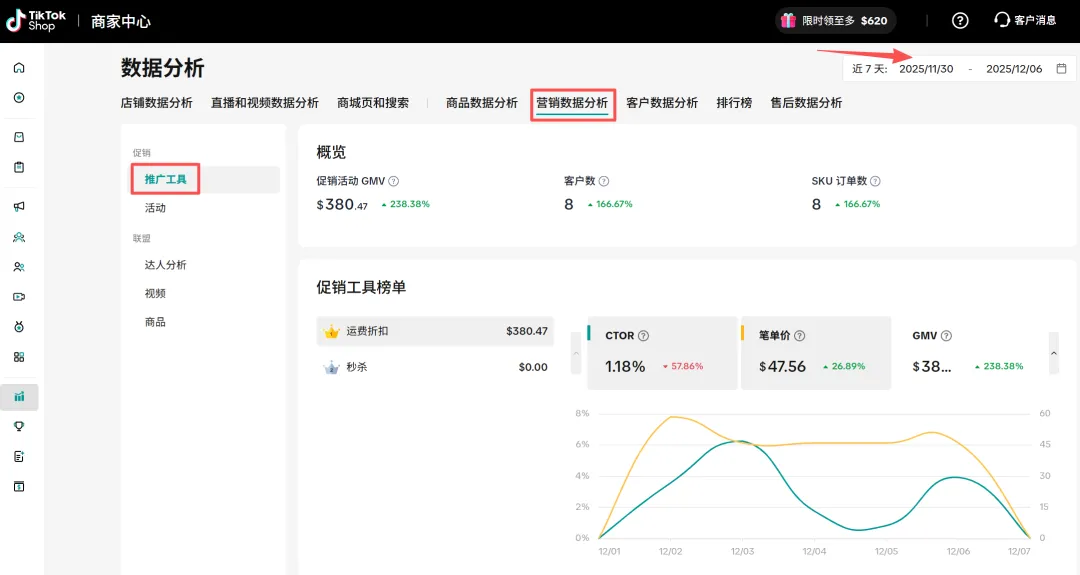1080x575 pixels.
Task: Open the start date 2025/11/30 field
Action: pyautogui.click(x=926, y=69)
